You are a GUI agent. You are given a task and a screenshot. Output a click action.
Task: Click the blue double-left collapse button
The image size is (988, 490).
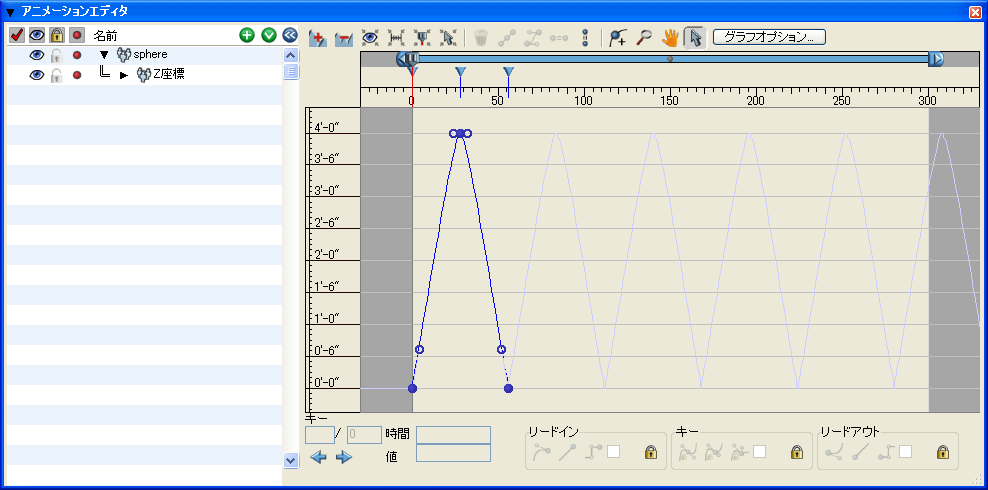click(290, 35)
